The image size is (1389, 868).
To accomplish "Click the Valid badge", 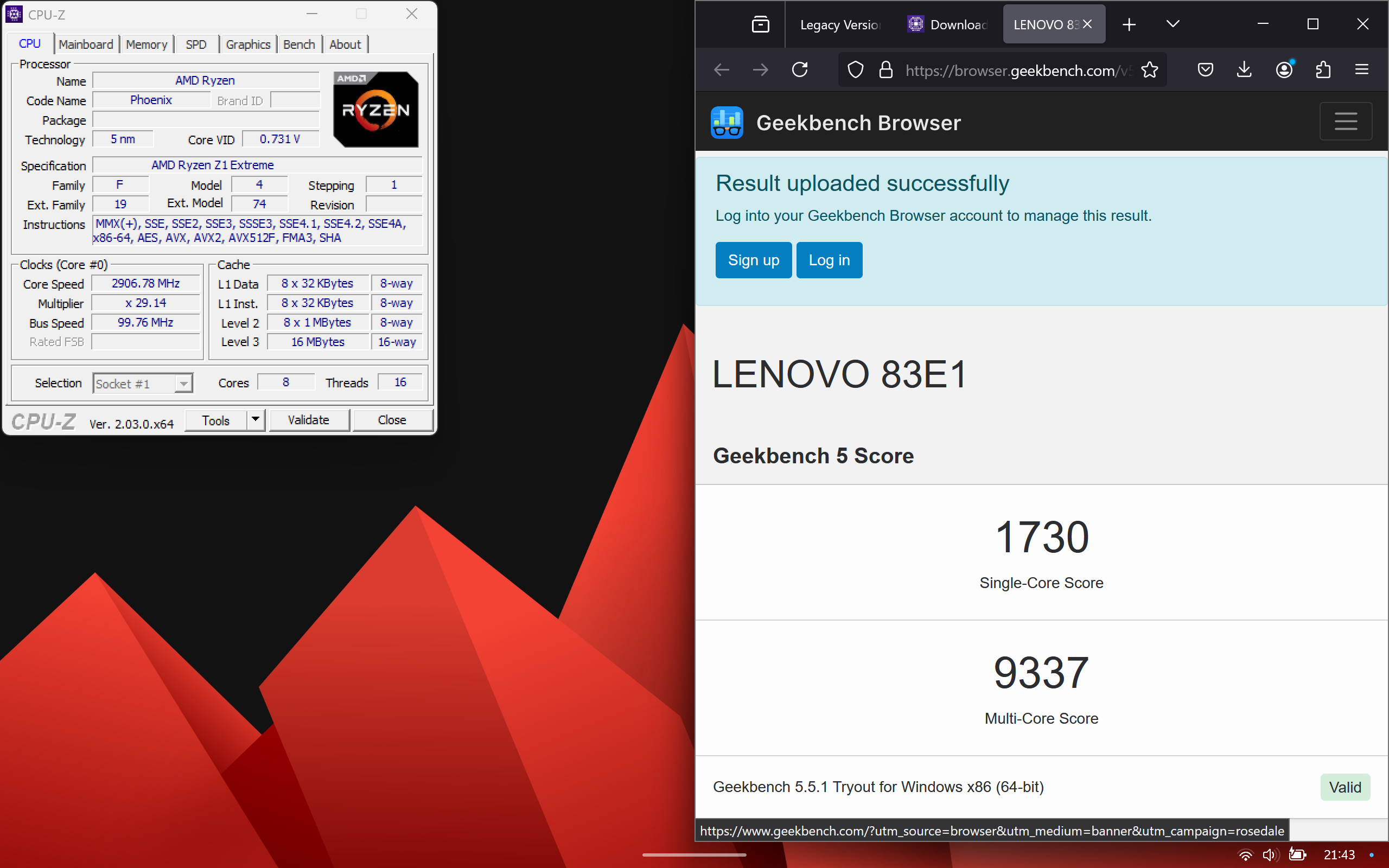I will 1345,787.
